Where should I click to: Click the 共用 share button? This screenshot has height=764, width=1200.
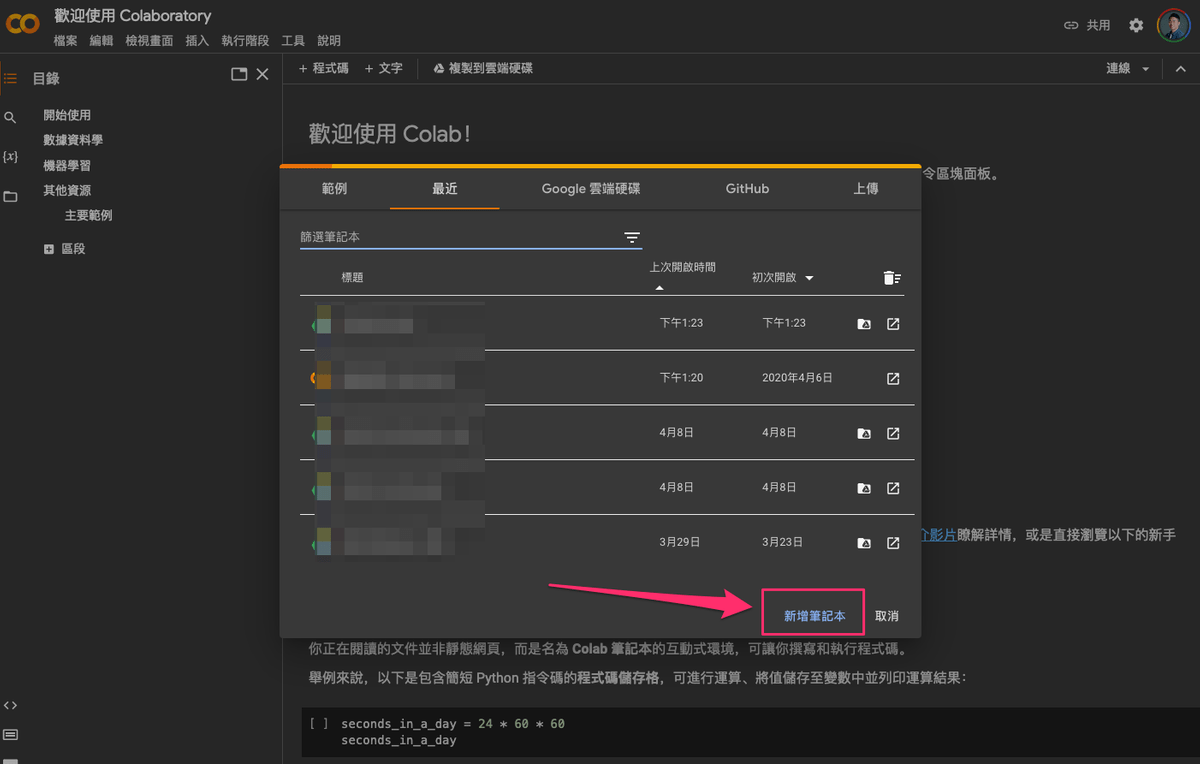1087,25
